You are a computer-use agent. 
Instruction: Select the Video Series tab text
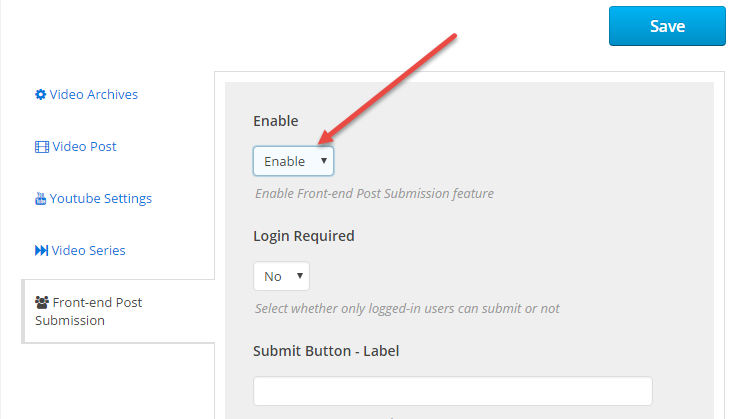[88, 250]
